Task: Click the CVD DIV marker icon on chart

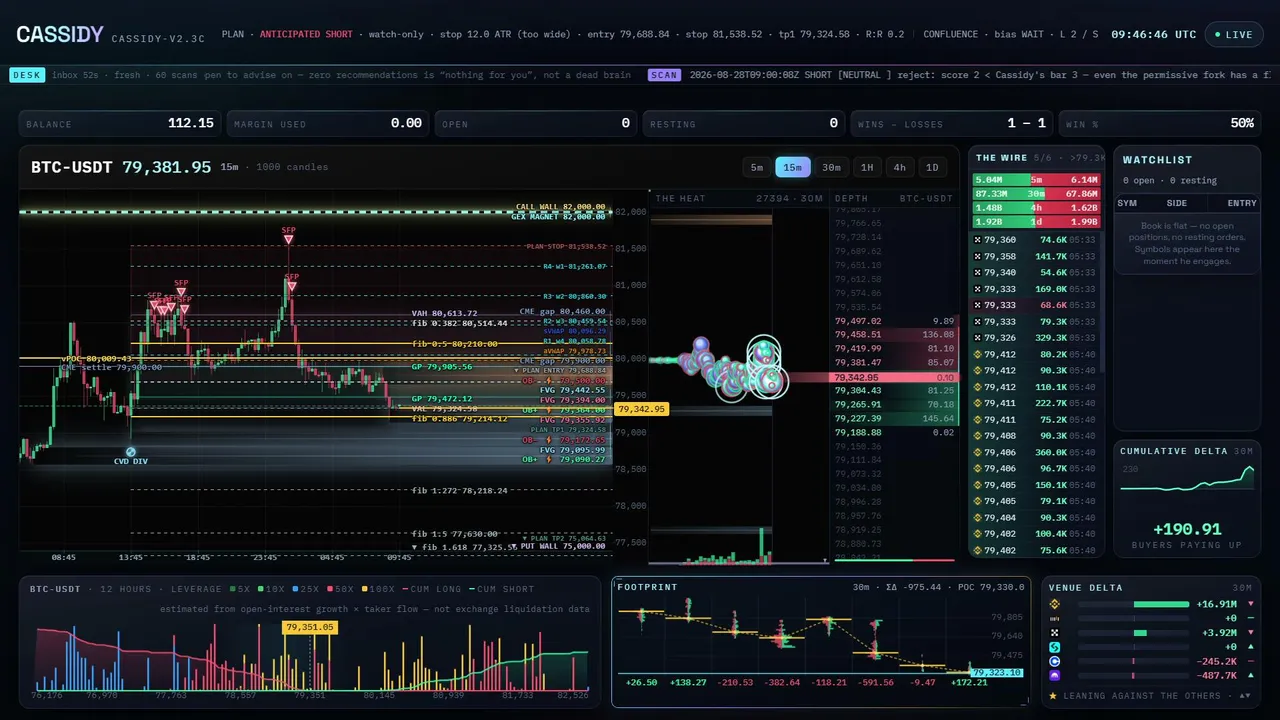Action: tap(131, 452)
